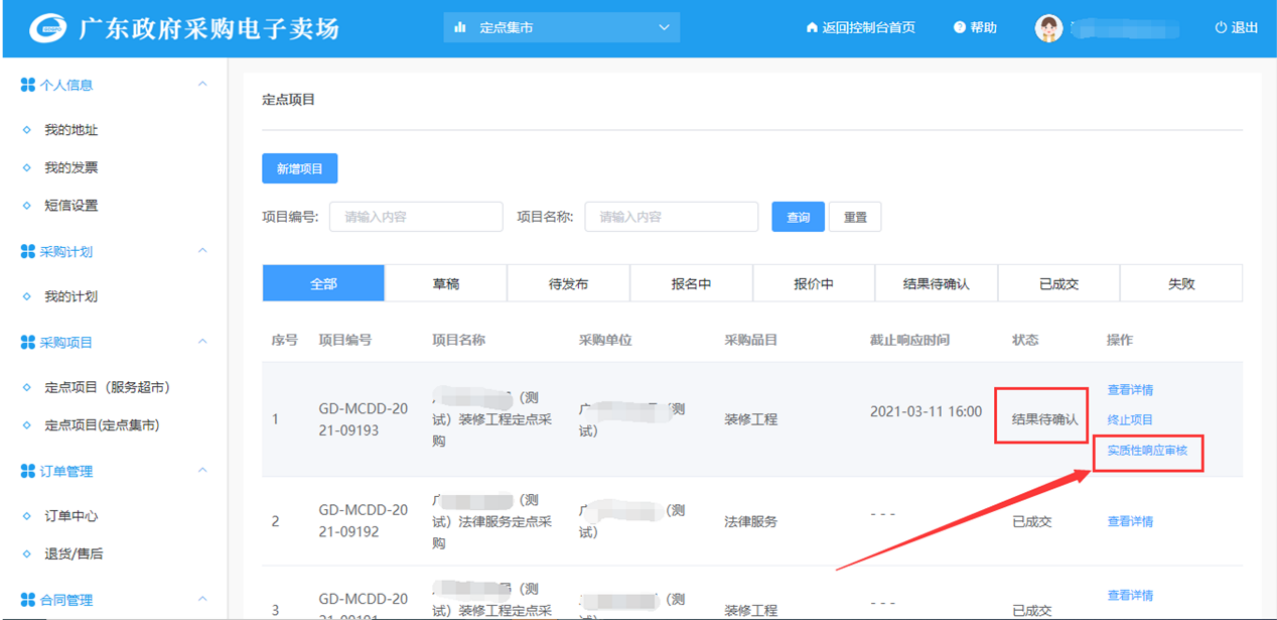Click the 返回控制台首页 home icon
The width and height of the screenshot is (1277, 620).
[812, 28]
